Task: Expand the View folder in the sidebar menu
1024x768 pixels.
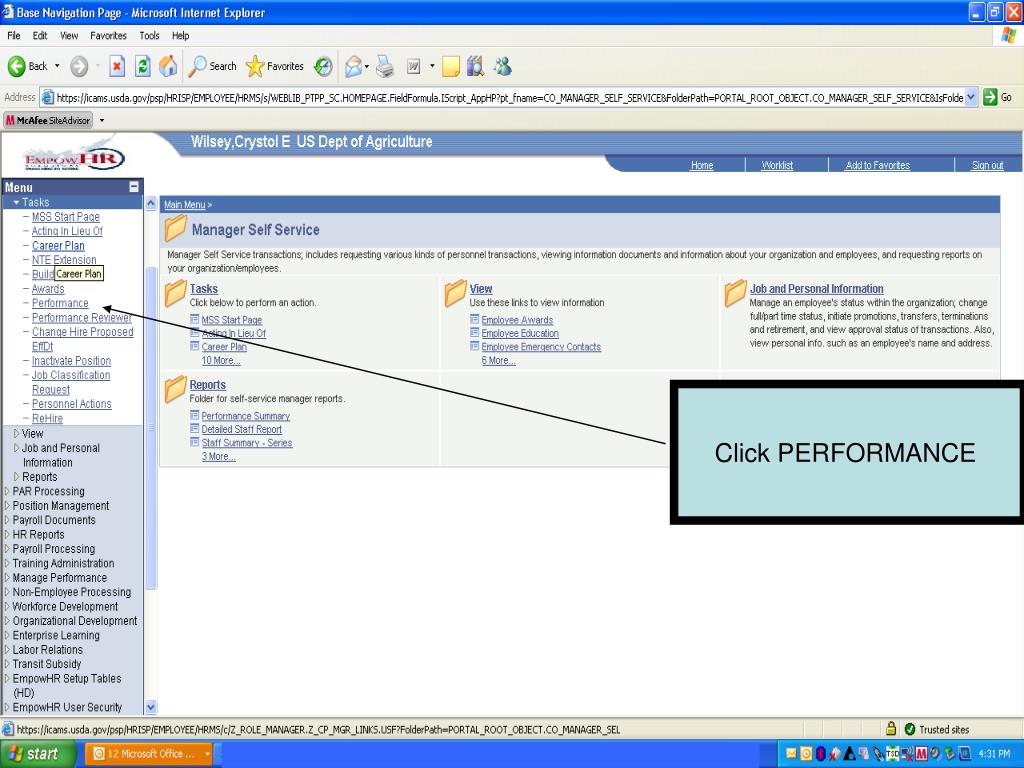Action: (16, 433)
